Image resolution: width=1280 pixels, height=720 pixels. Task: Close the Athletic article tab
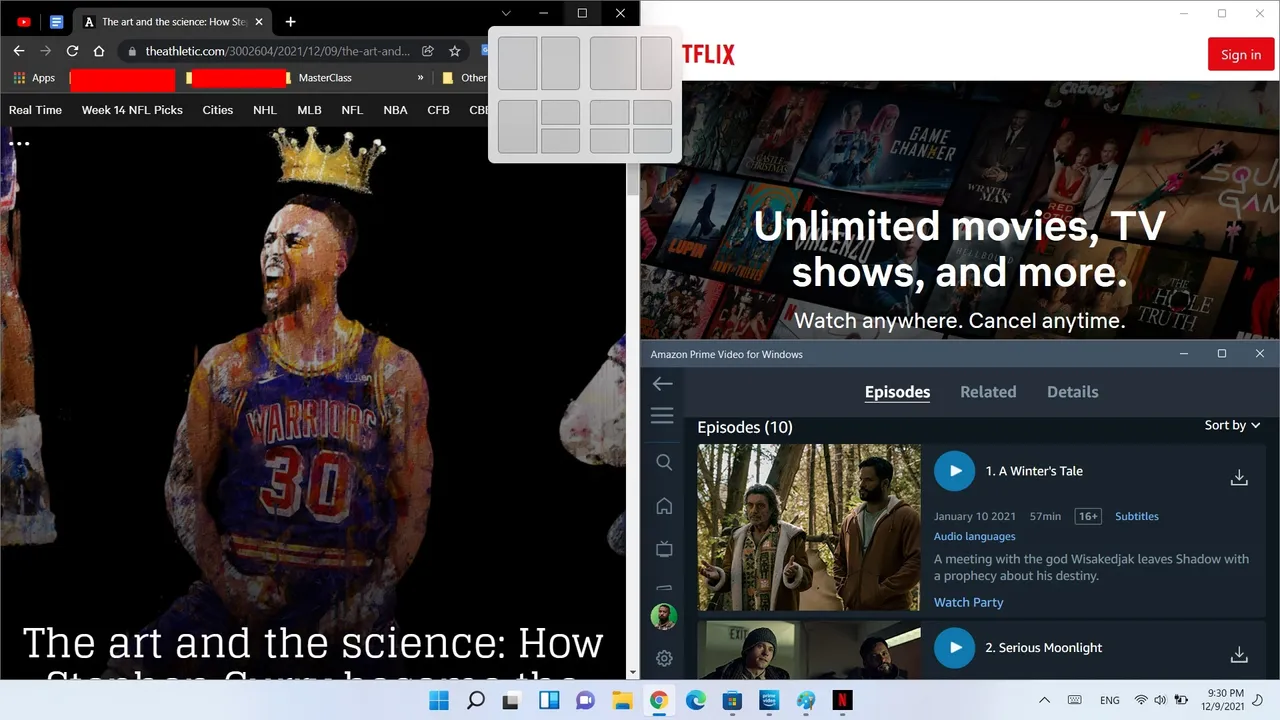click(x=260, y=21)
